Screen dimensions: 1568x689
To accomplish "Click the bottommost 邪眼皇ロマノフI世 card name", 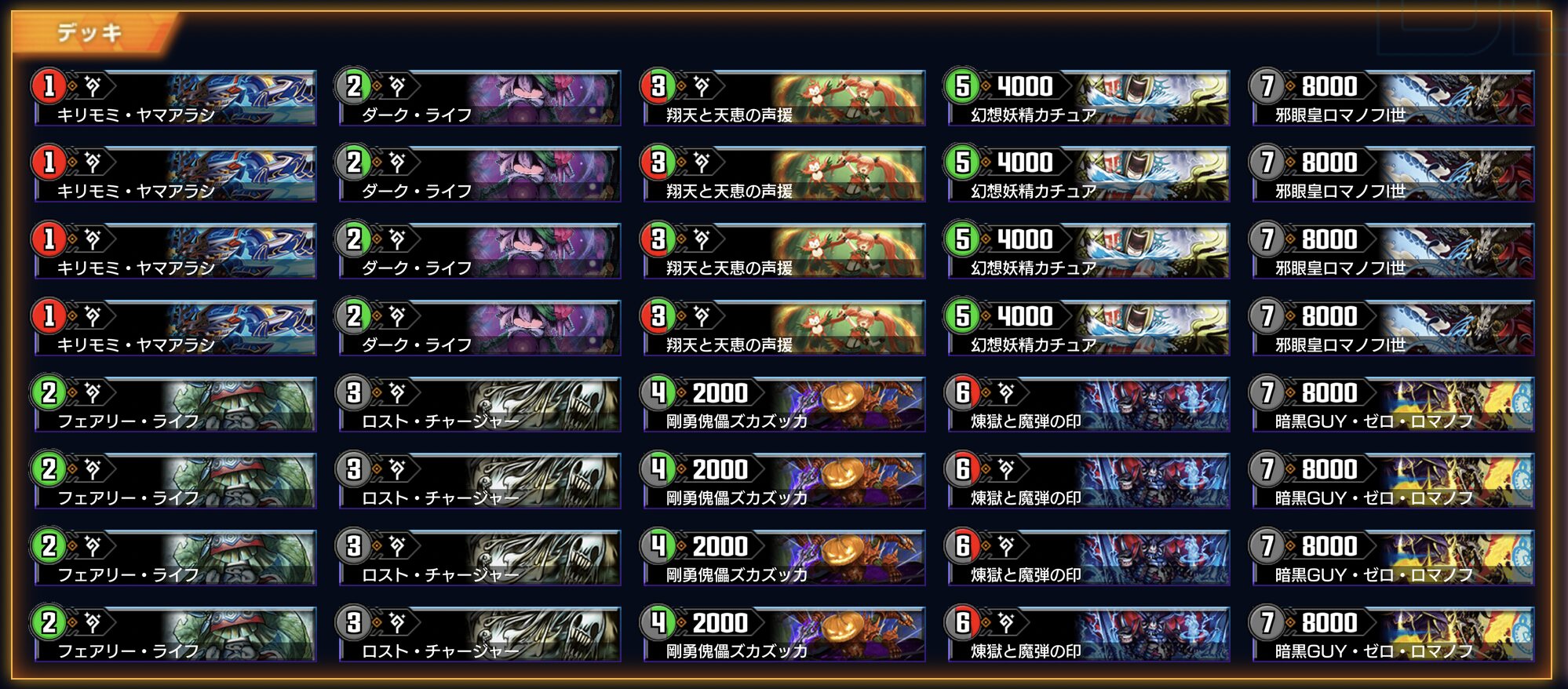I will (1340, 344).
